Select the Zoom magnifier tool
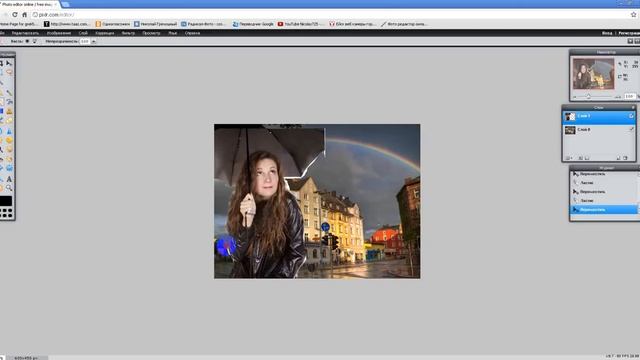 coord(9,188)
